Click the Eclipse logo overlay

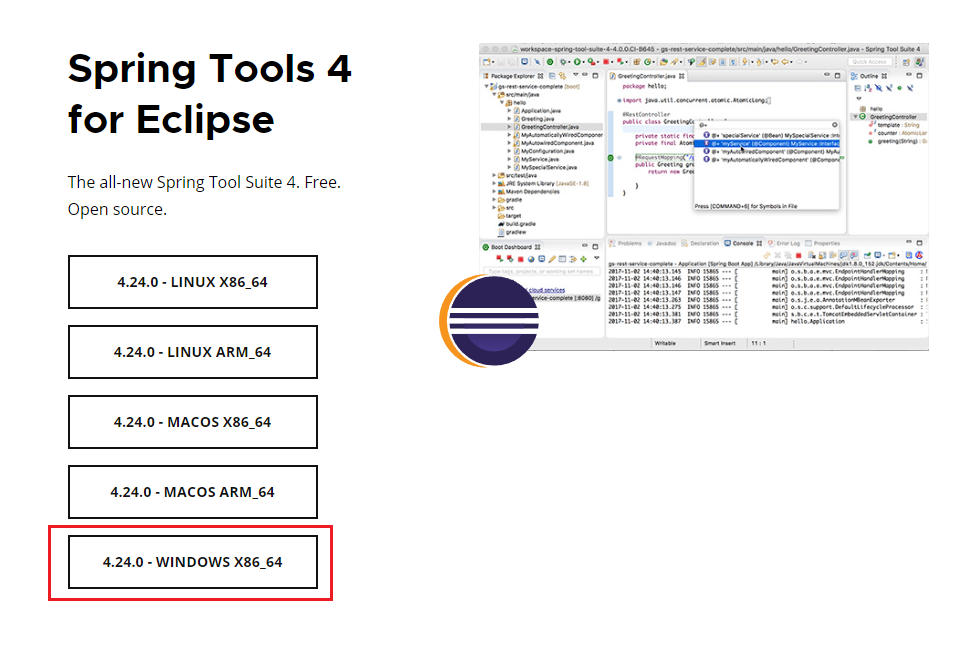click(490, 320)
